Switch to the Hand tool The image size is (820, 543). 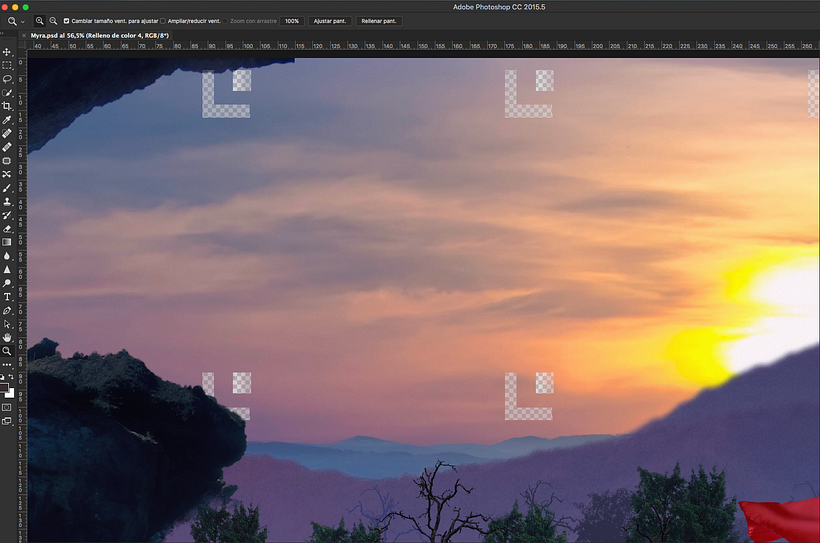click(7, 338)
